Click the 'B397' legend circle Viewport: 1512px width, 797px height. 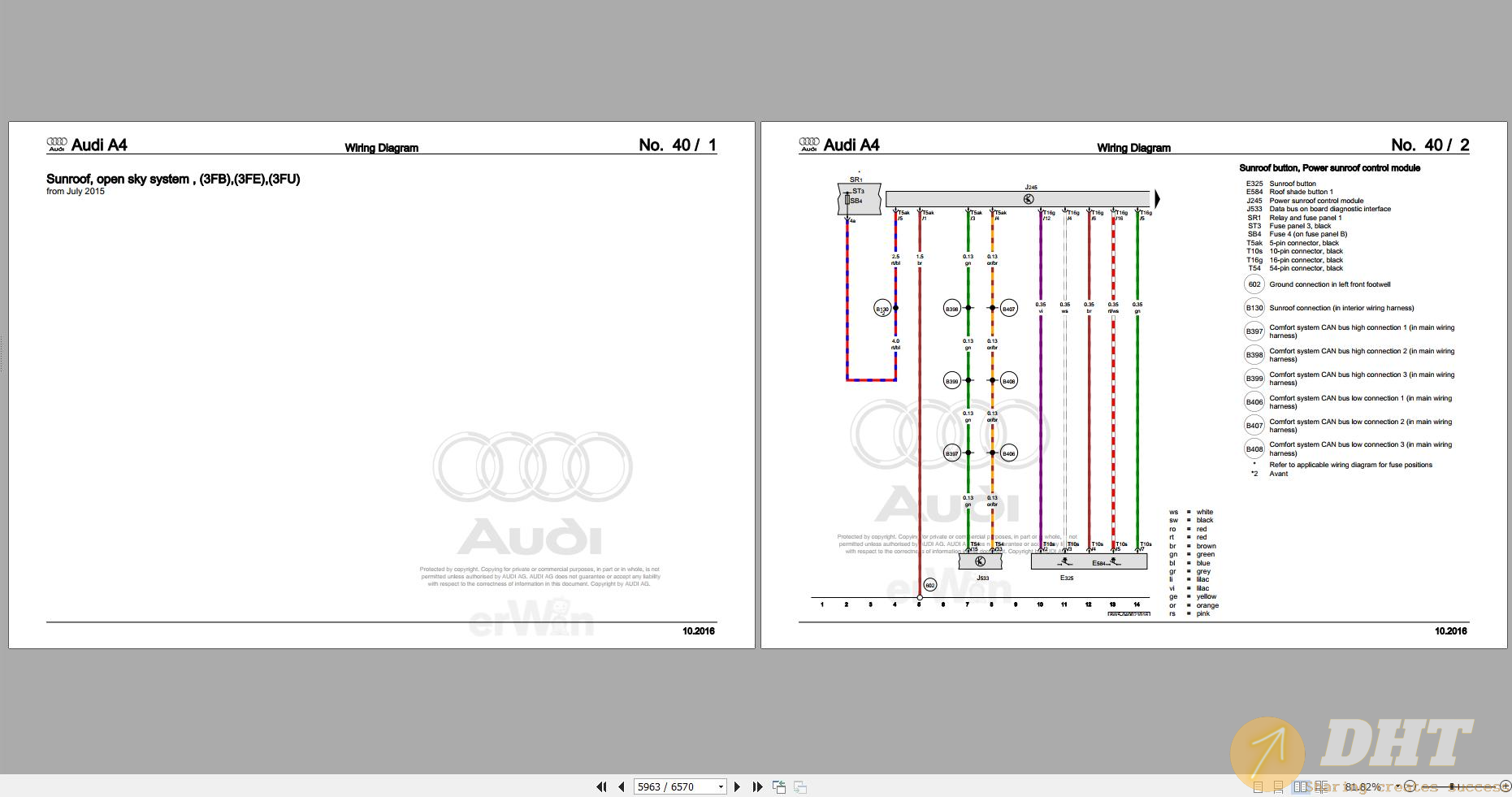coord(1254,331)
